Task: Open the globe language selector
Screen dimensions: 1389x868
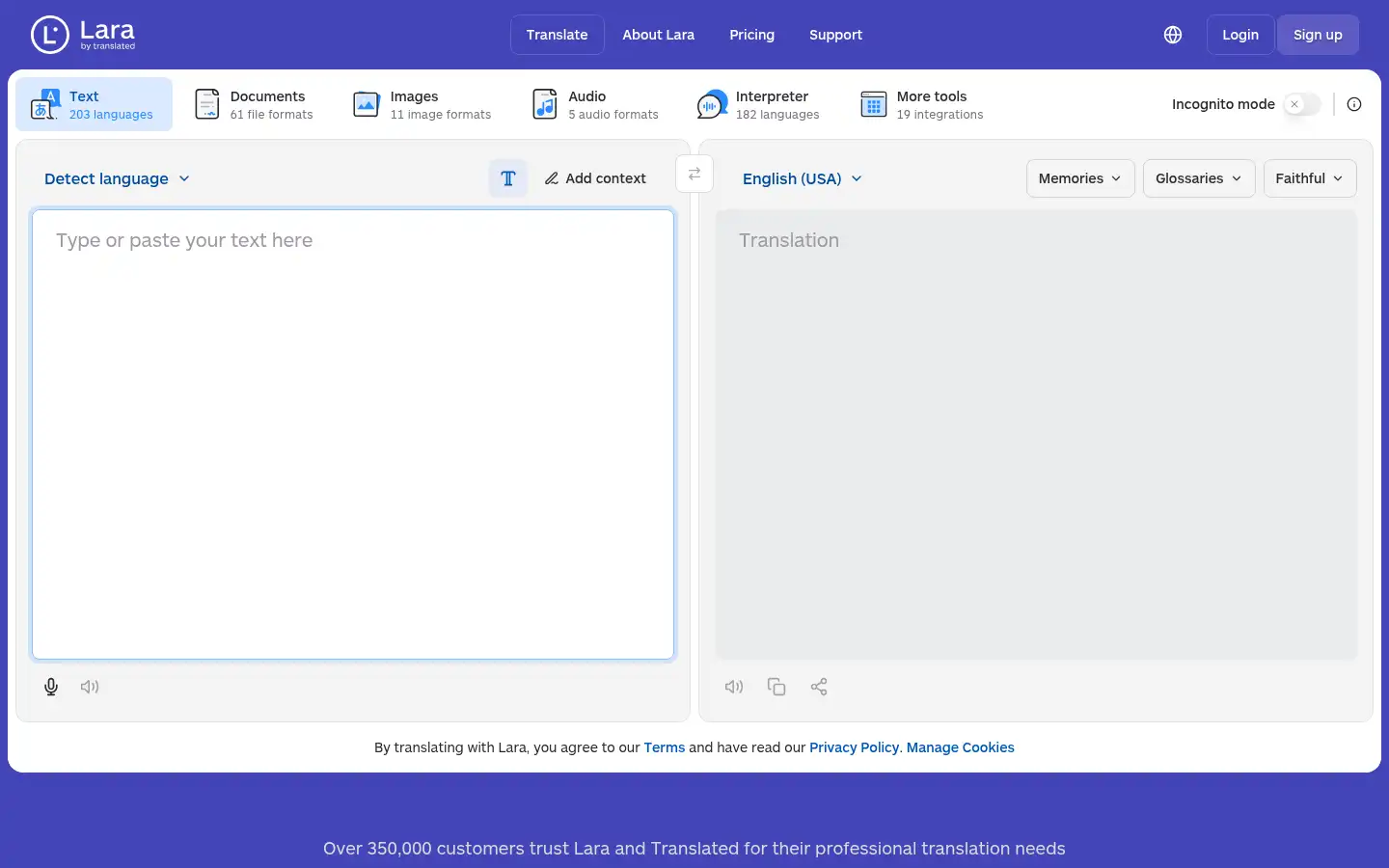Action: pyautogui.click(x=1173, y=35)
